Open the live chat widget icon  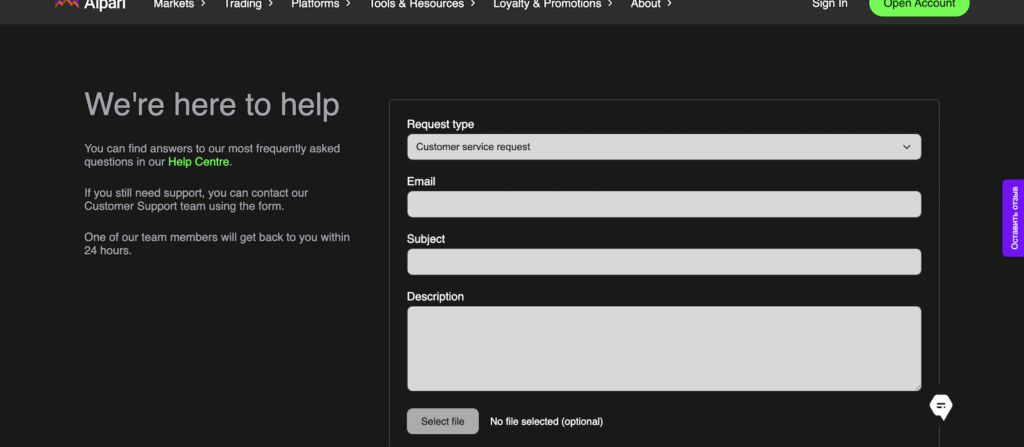(941, 406)
